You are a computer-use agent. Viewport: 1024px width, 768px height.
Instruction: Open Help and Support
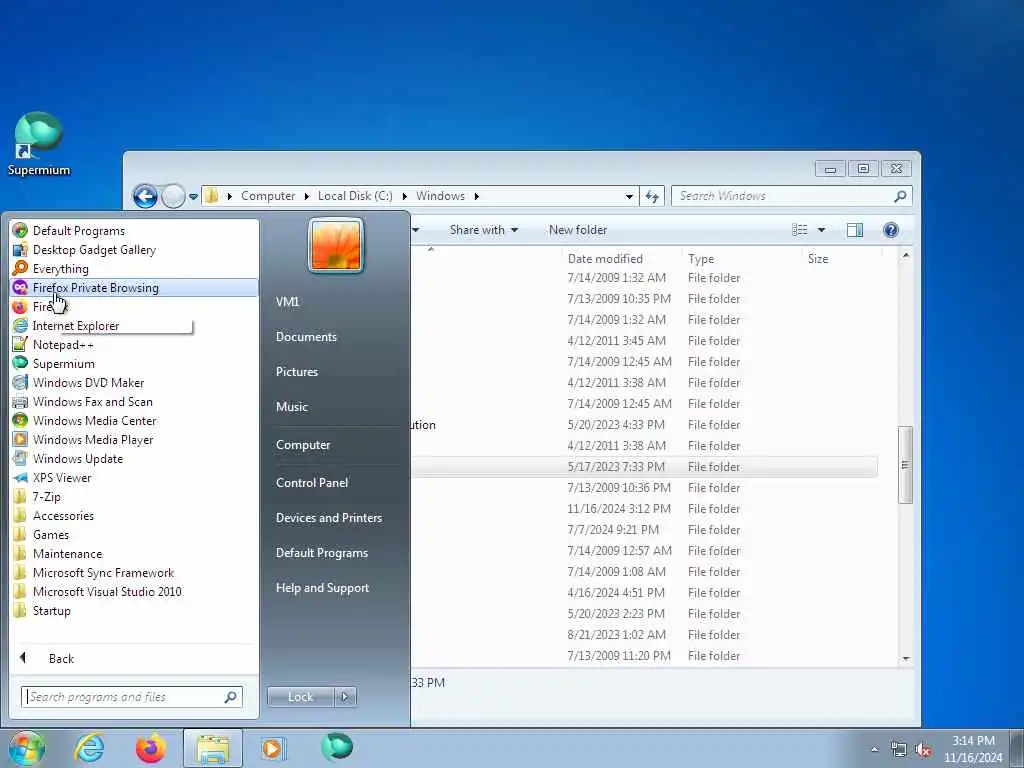pos(322,587)
